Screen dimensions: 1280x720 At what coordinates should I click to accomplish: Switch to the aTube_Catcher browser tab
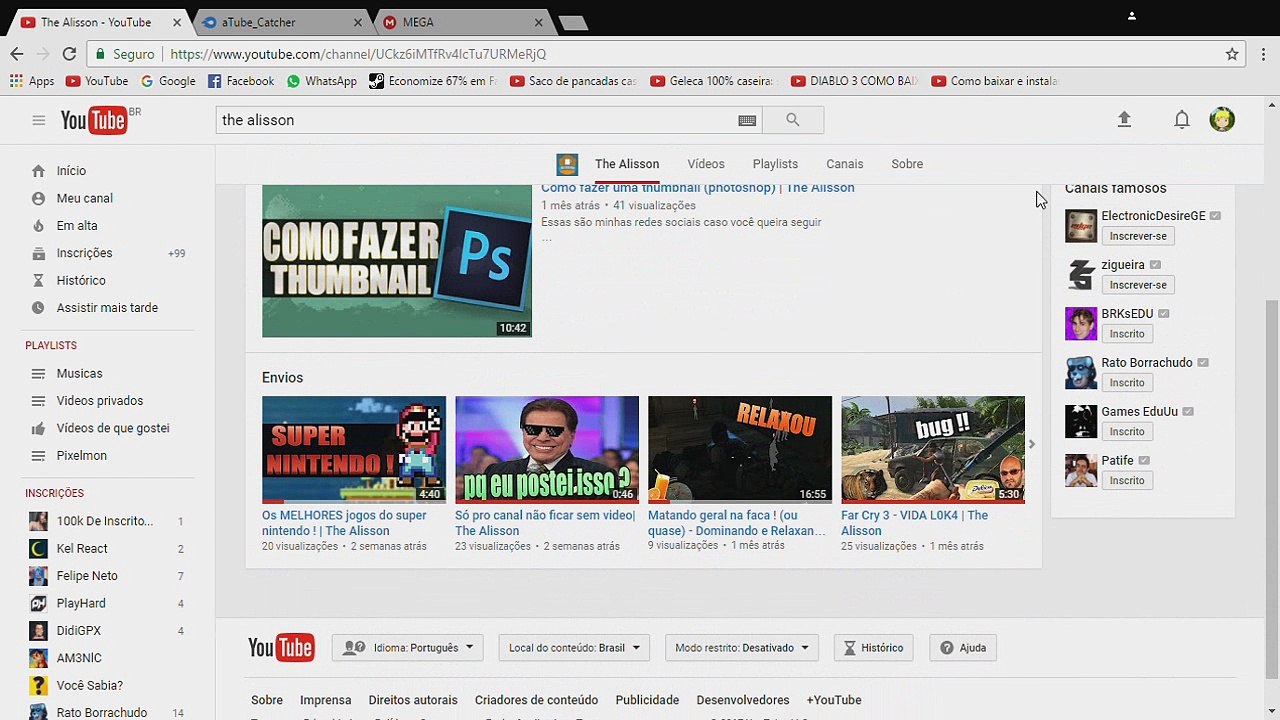[x=280, y=22]
